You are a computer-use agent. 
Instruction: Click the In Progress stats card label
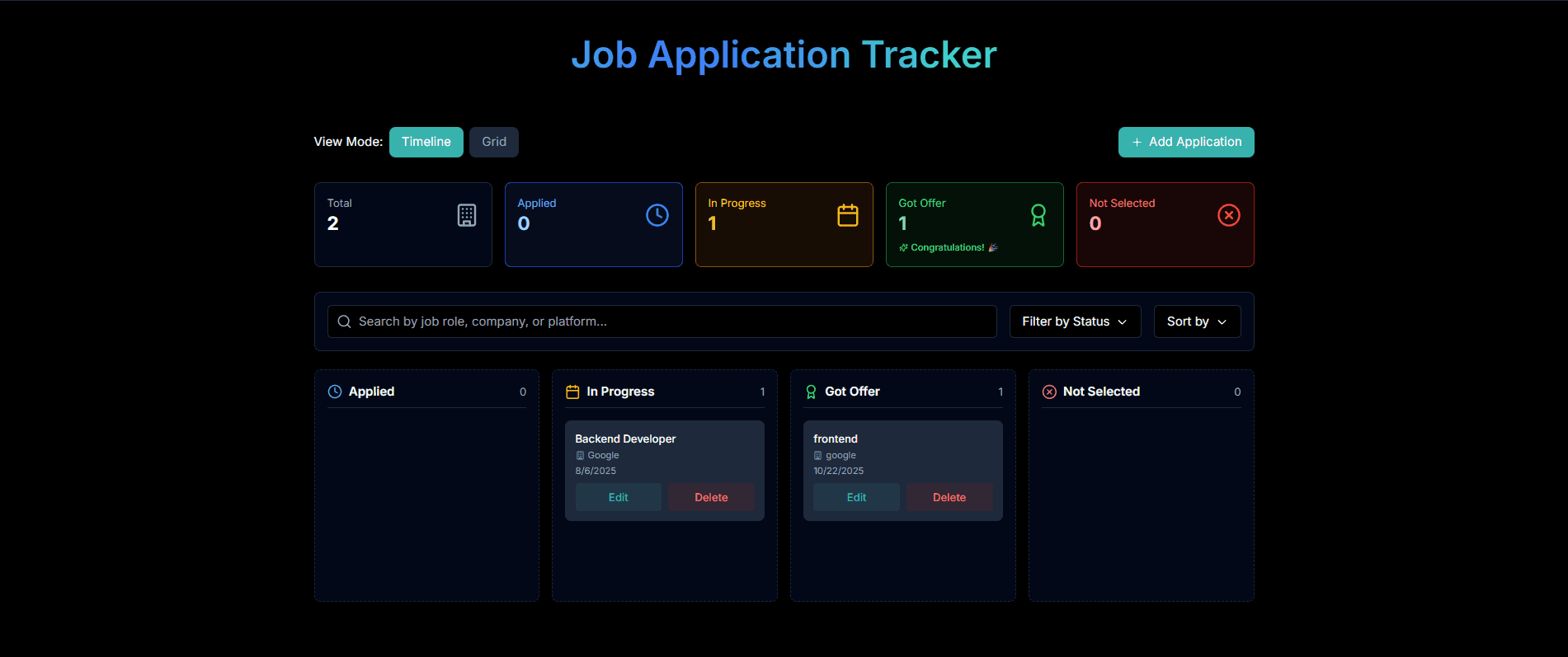[x=737, y=203]
